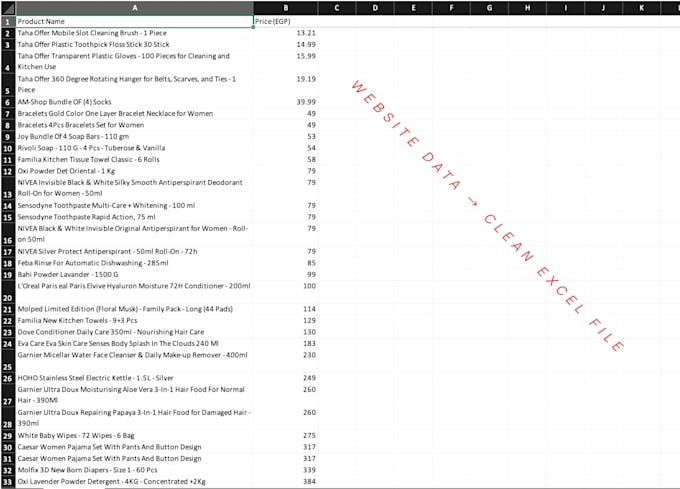Select 'HOHO Stainless Steel Electric Kettle' cell
The width and height of the screenshot is (680, 489).
(134, 378)
